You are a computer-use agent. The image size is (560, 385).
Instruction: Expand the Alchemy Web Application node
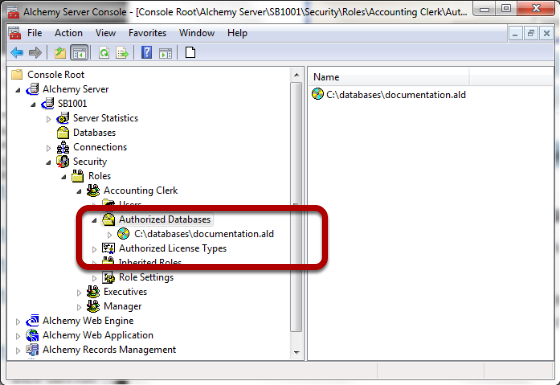tap(18, 336)
